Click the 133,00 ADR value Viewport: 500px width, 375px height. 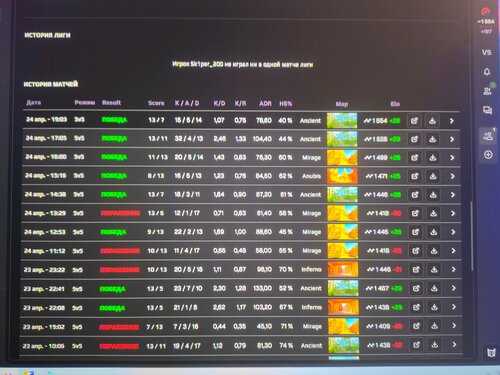262,288
